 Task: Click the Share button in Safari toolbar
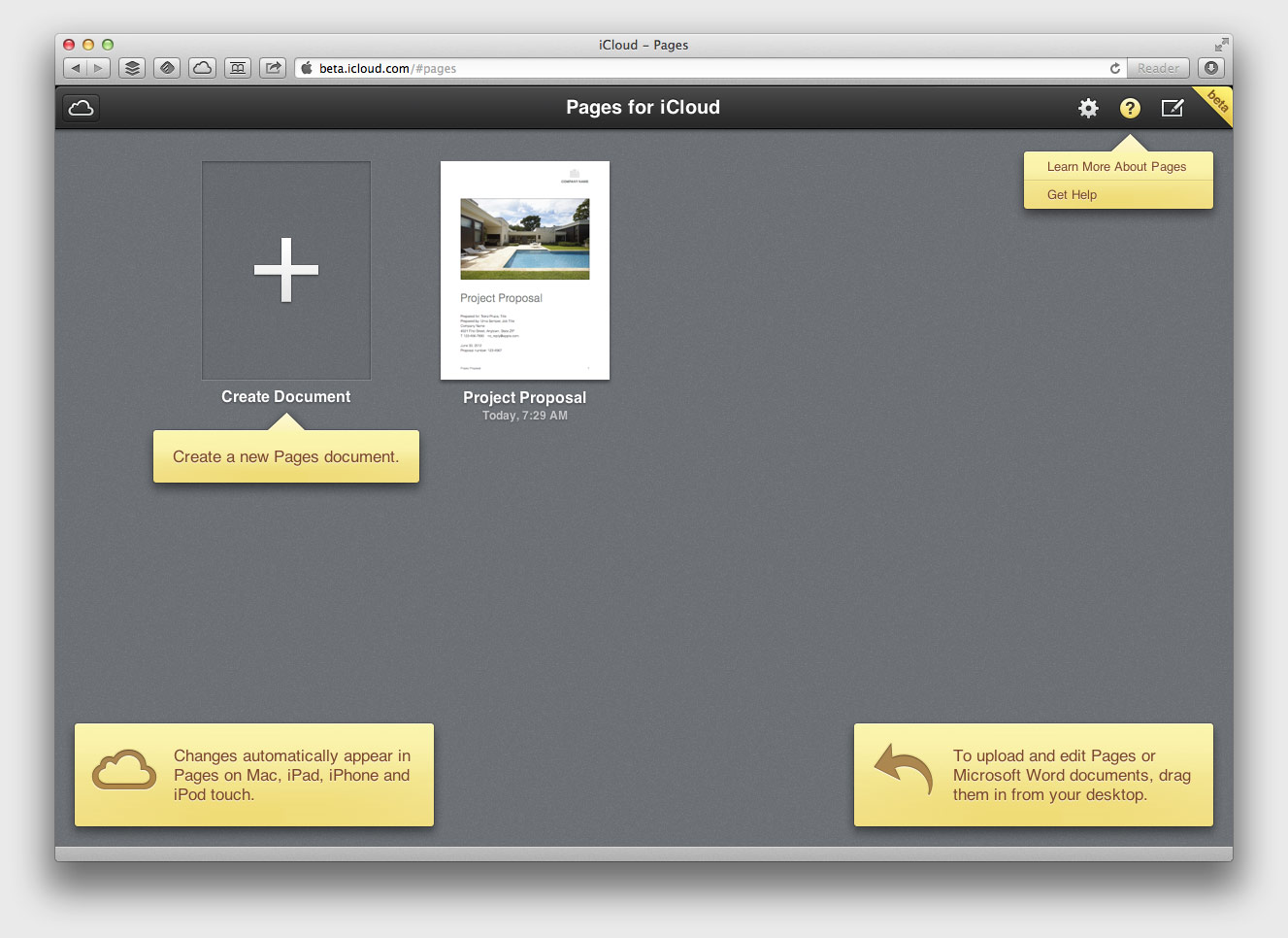coord(274,68)
